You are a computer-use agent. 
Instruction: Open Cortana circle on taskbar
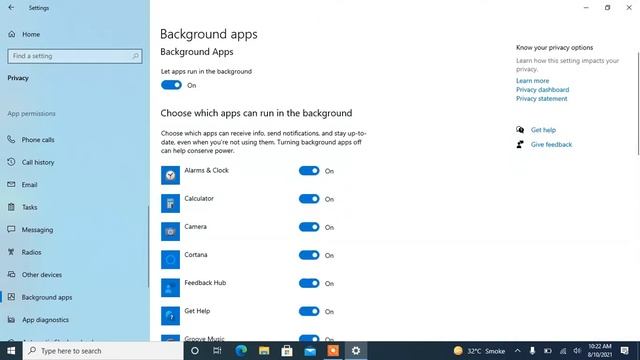(195, 351)
